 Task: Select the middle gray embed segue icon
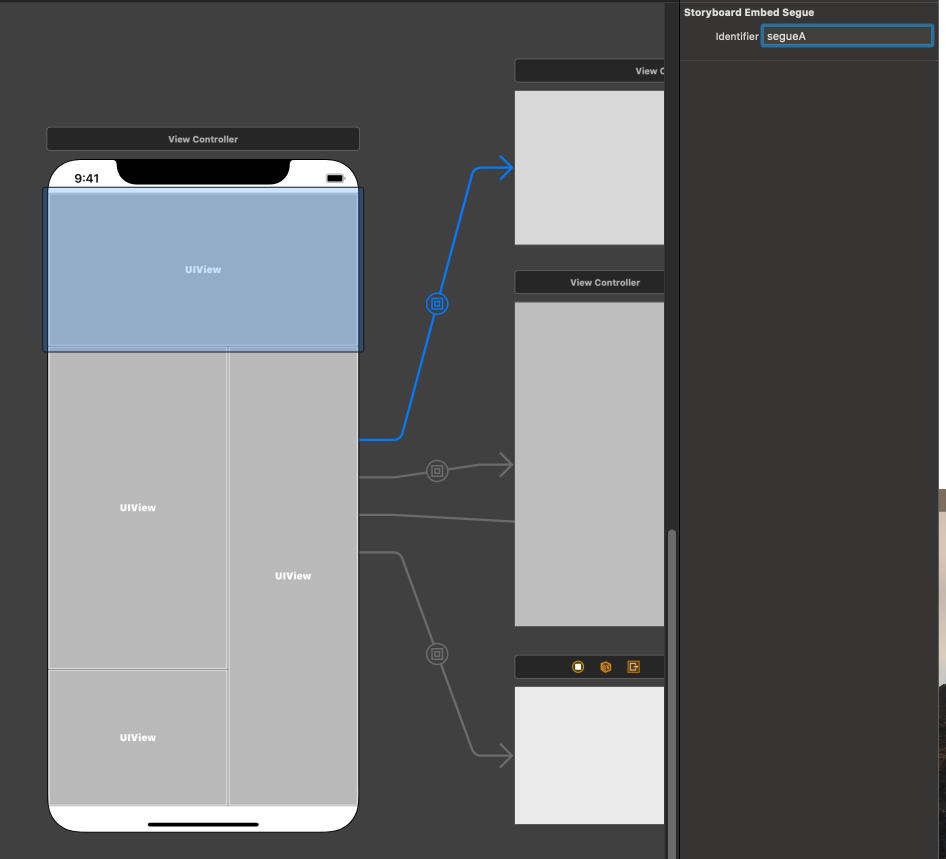click(x=437, y=471)
